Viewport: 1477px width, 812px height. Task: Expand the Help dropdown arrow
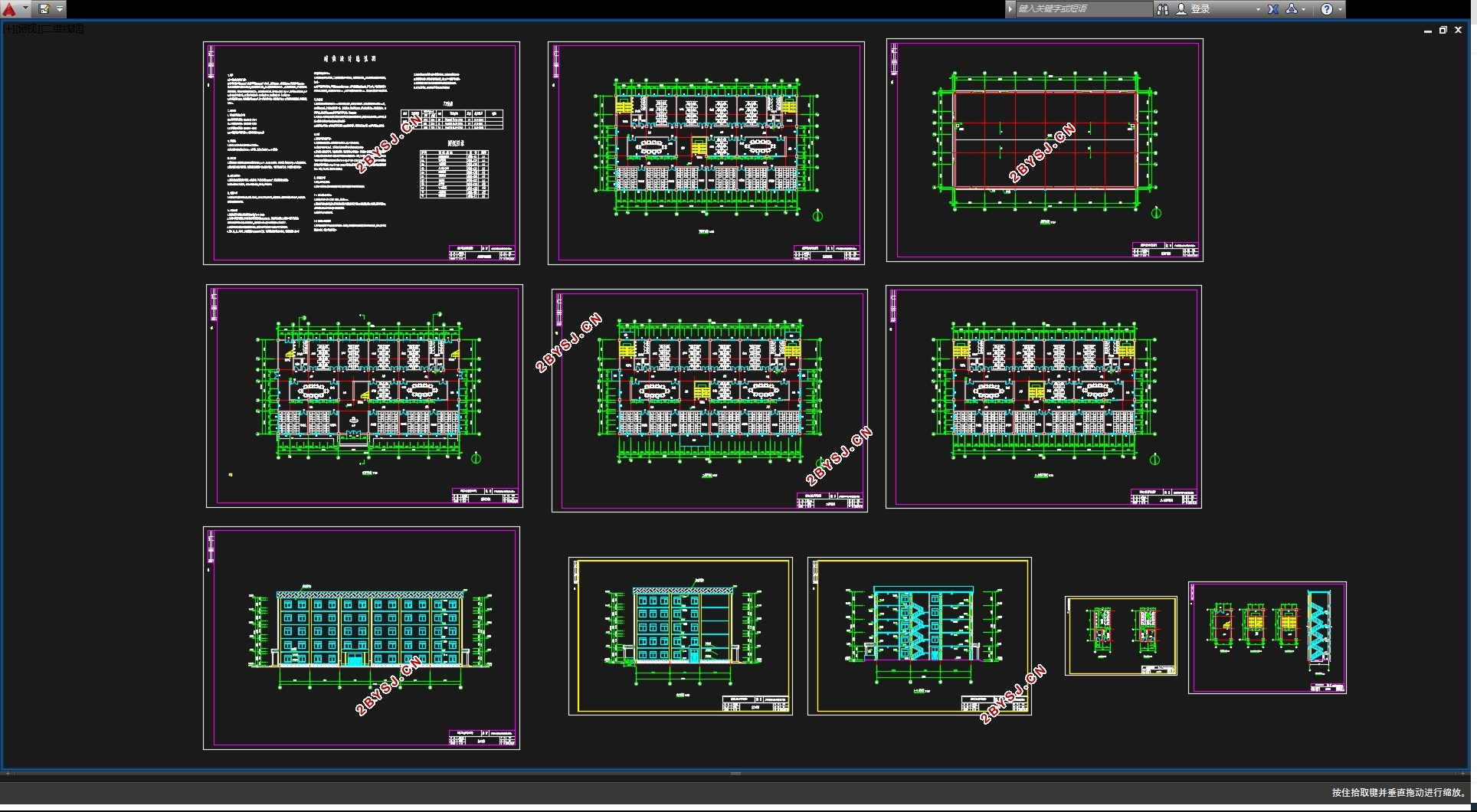click(1340, 9)
